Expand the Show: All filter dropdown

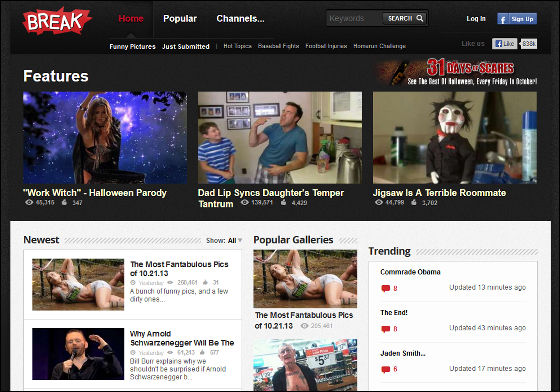point(224,241)
